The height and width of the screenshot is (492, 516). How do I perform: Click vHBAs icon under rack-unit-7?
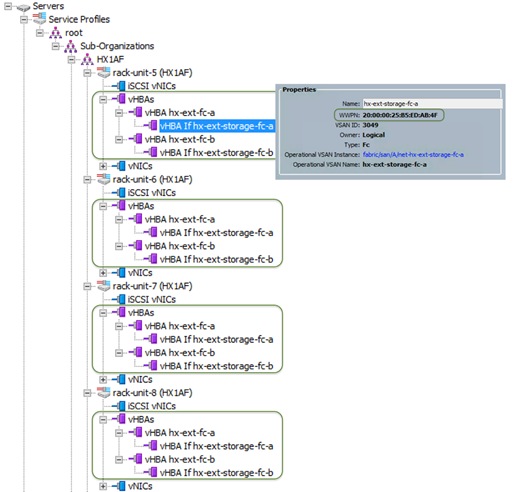coord(119,312)
